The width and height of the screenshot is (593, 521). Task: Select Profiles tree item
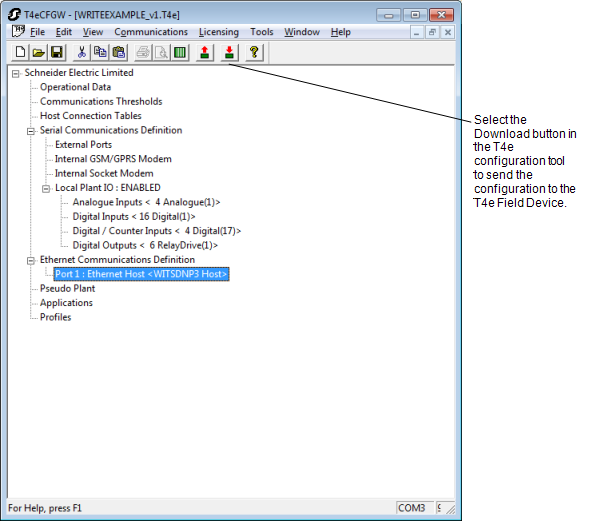point(55,317)
